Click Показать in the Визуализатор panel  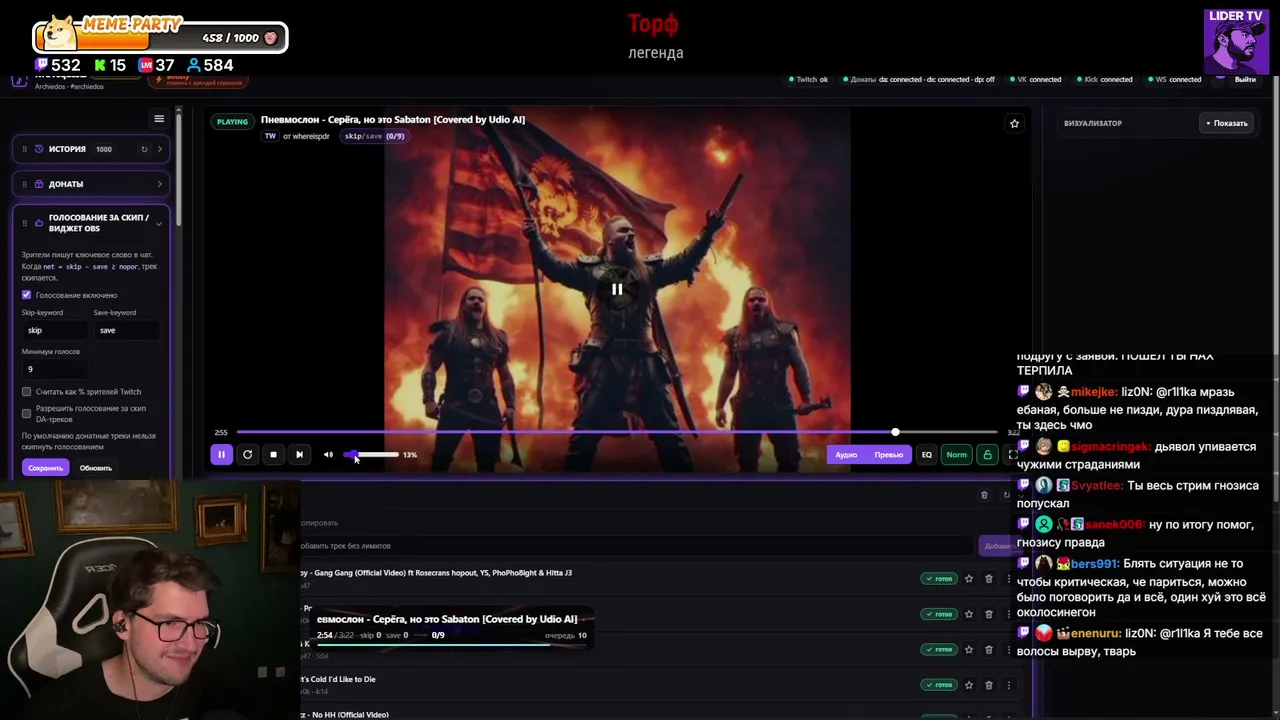point(1227,123)
